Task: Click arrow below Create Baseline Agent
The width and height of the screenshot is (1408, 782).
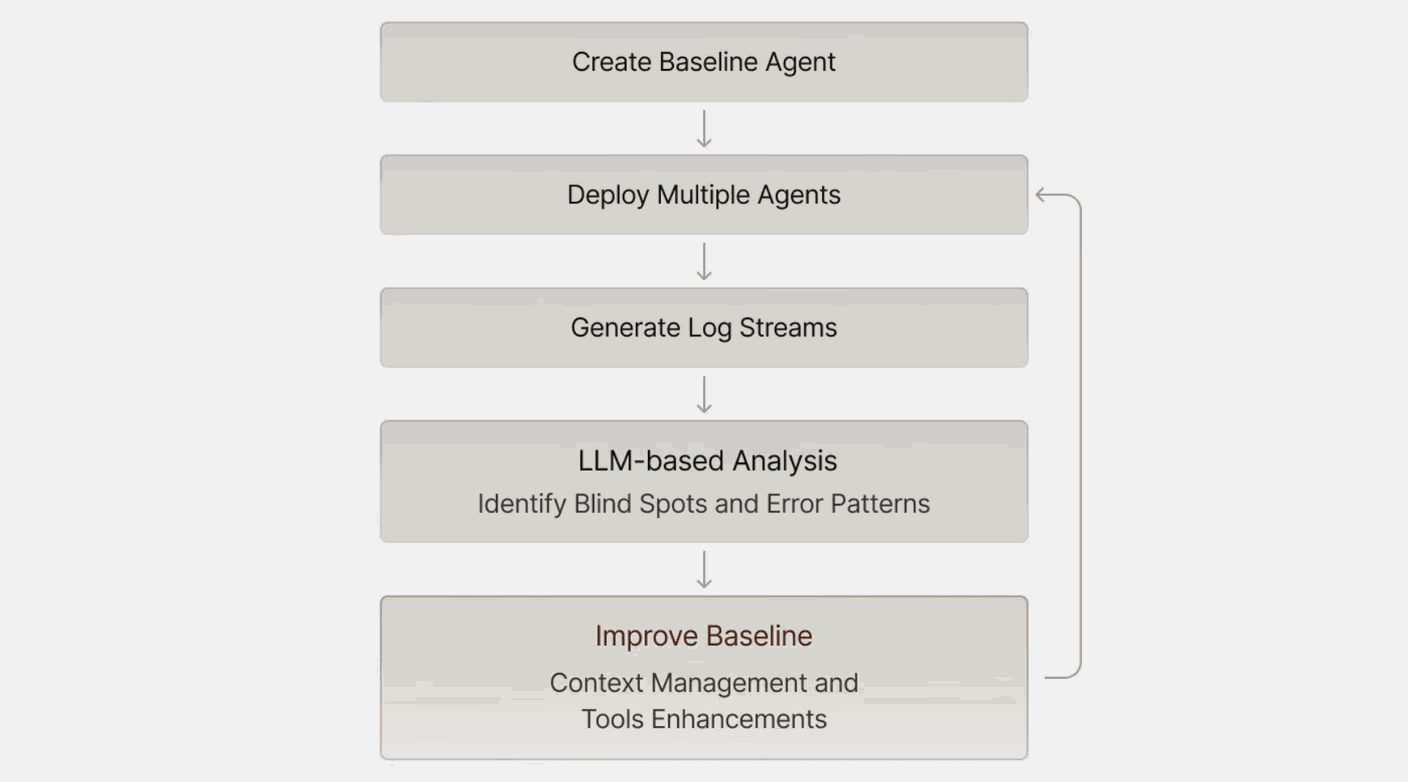Action: 704,129
